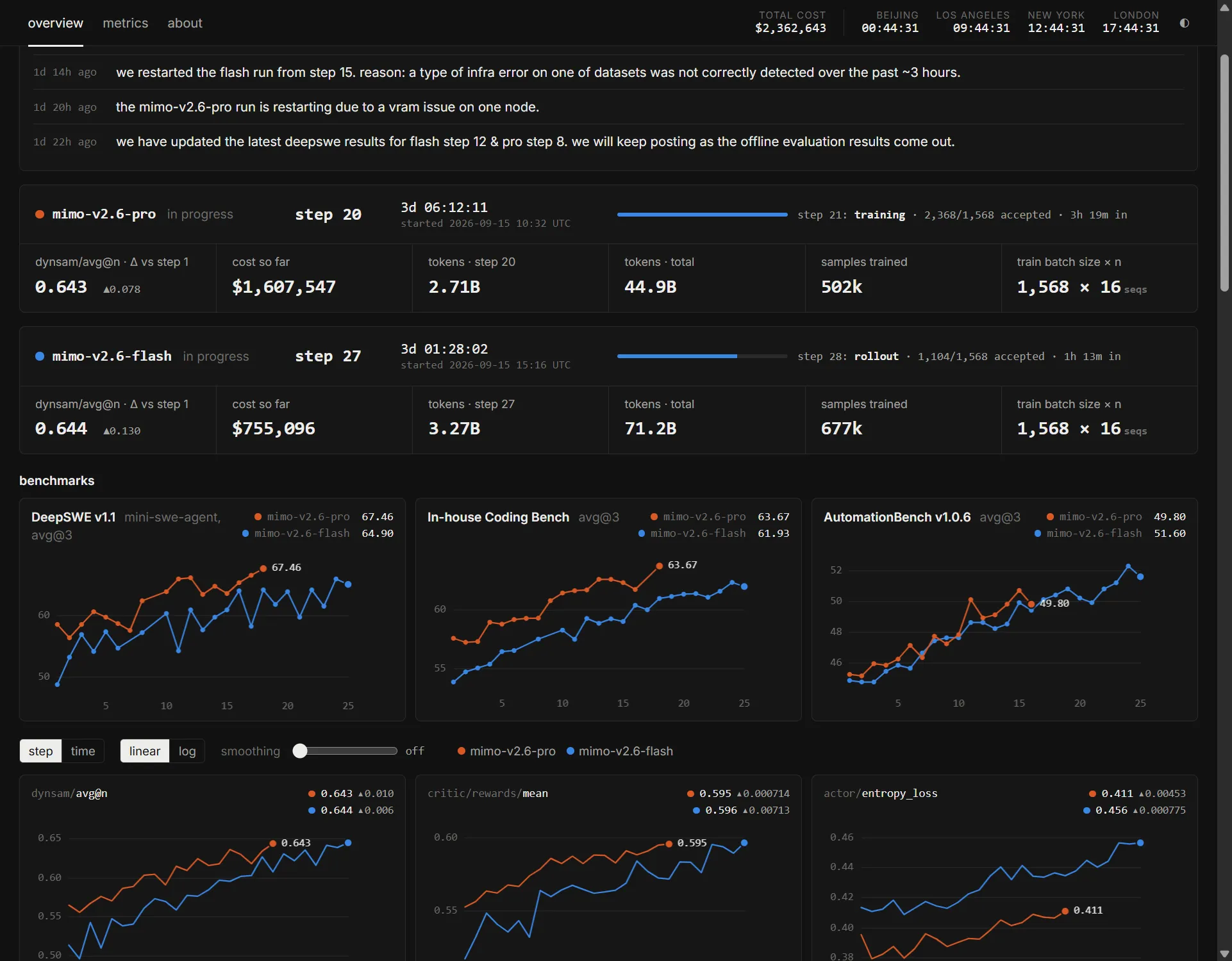Click the step 21 training status text
Viewport: 1232px width, 961px height.
[x=962, y=215]
